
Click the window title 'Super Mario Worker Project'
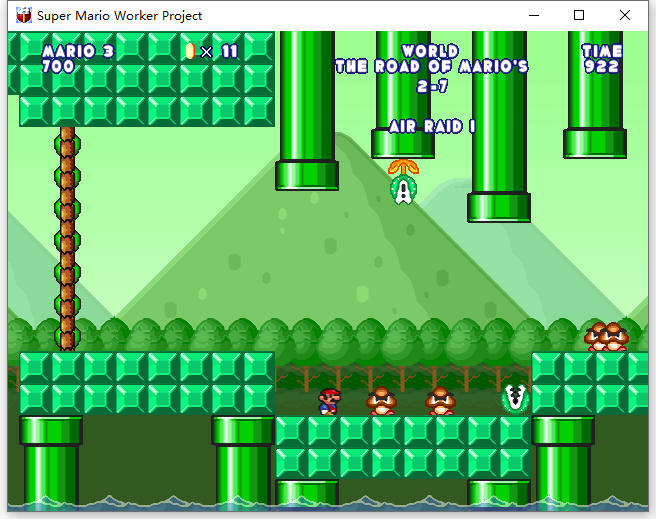120,16
